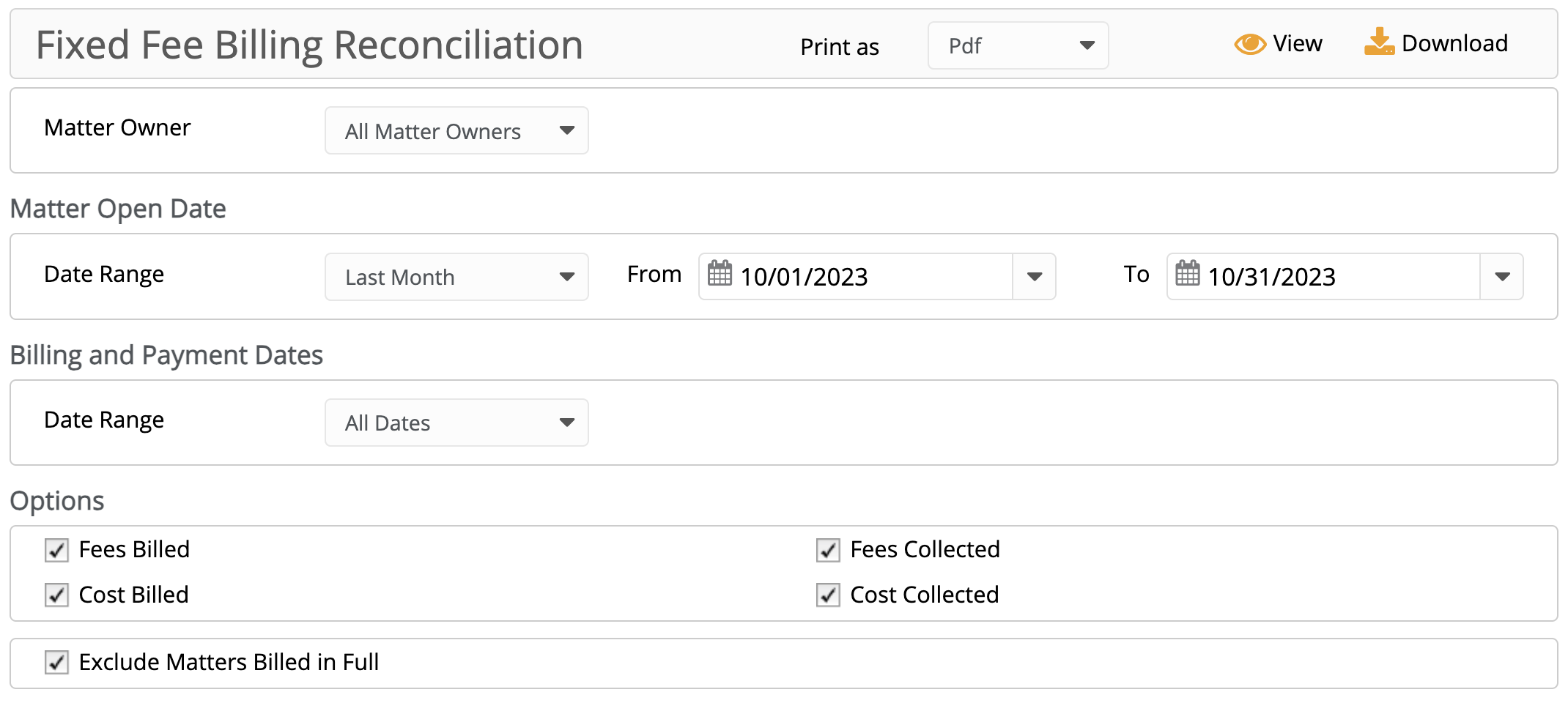Open the To date dropdown arrow

click(x=1502, y=277)
